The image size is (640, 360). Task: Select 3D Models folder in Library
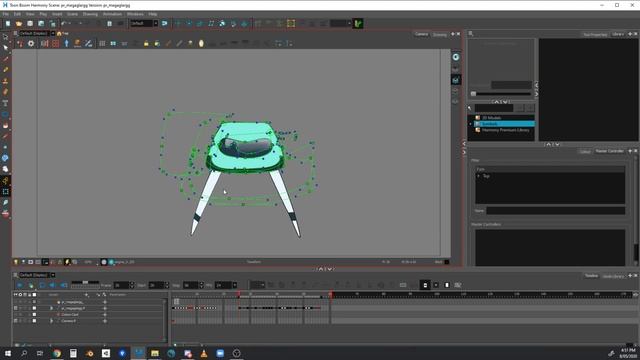tap(491, 118)
